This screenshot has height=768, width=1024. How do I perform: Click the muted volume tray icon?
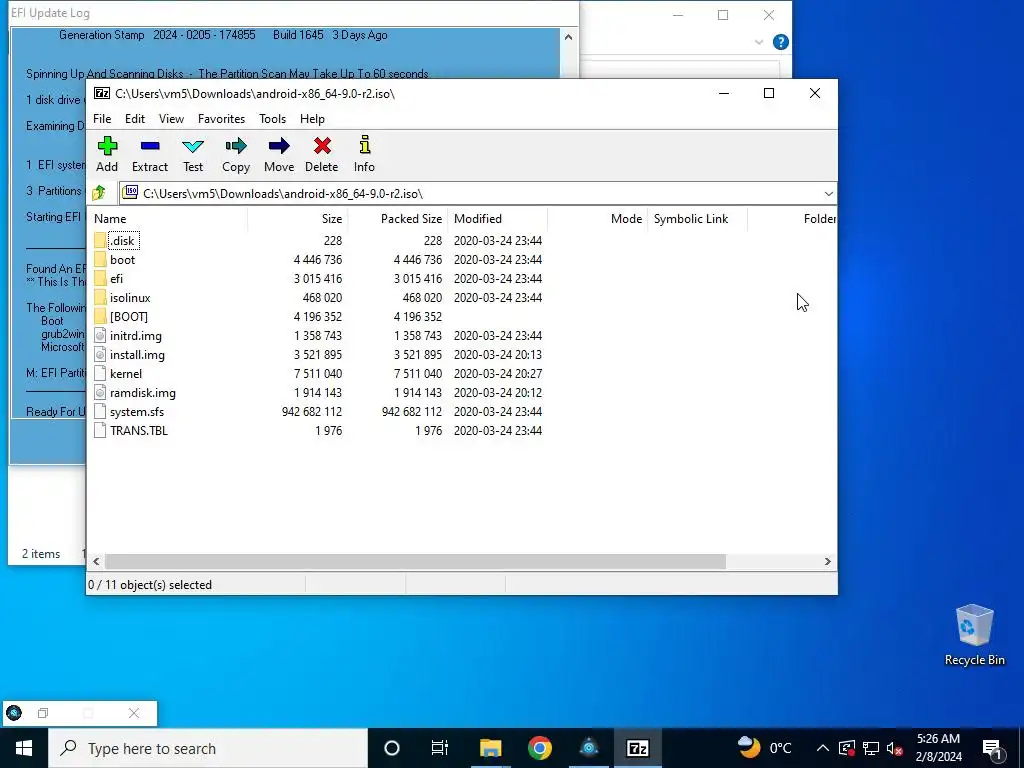(x=894, y=748)
